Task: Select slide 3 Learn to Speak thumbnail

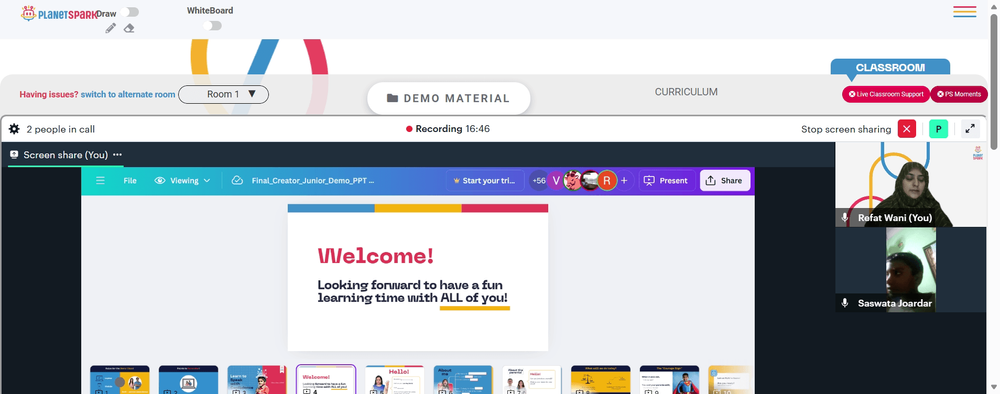Action: [257, 380]
